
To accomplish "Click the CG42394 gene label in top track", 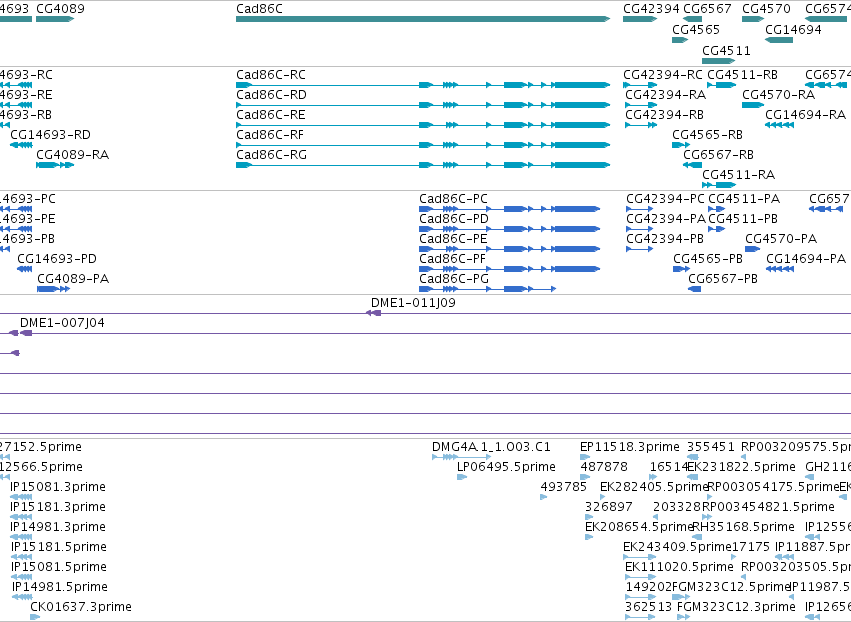I will pyautogui.click(x=651, y=9).
